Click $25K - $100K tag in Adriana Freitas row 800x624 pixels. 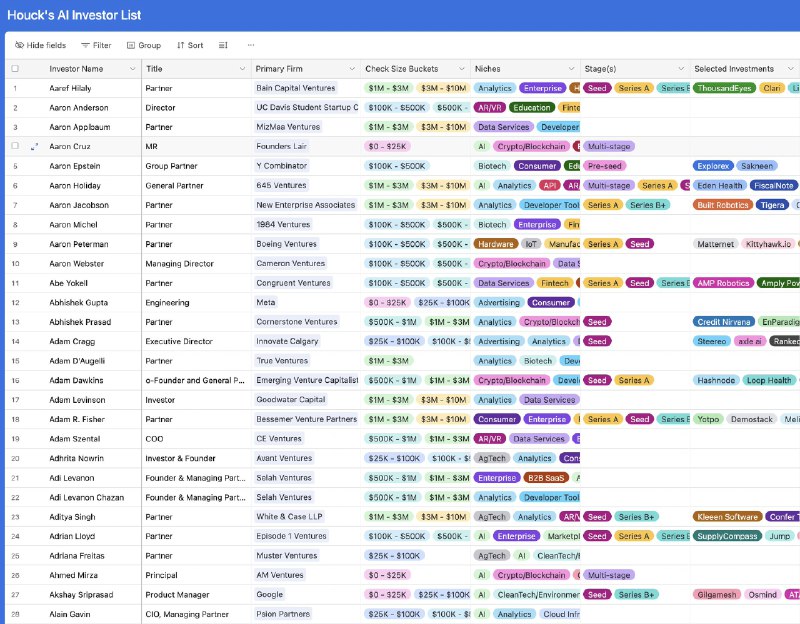(x=394, y=556)
